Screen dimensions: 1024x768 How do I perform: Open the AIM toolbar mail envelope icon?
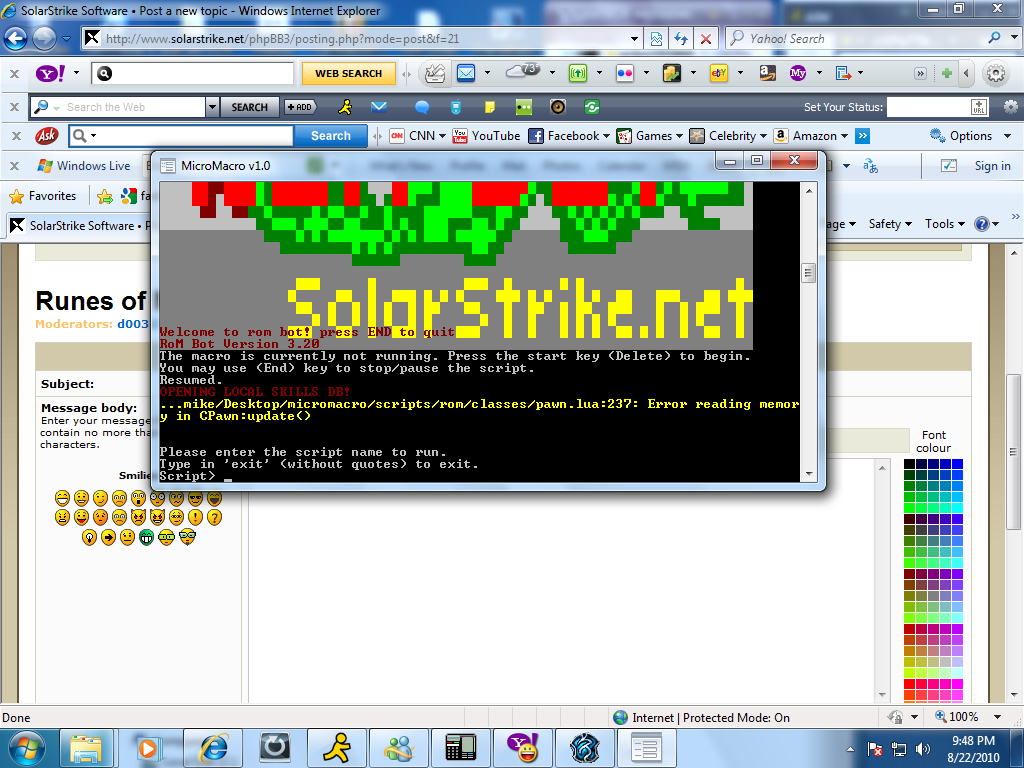click(x=379, y=106)
